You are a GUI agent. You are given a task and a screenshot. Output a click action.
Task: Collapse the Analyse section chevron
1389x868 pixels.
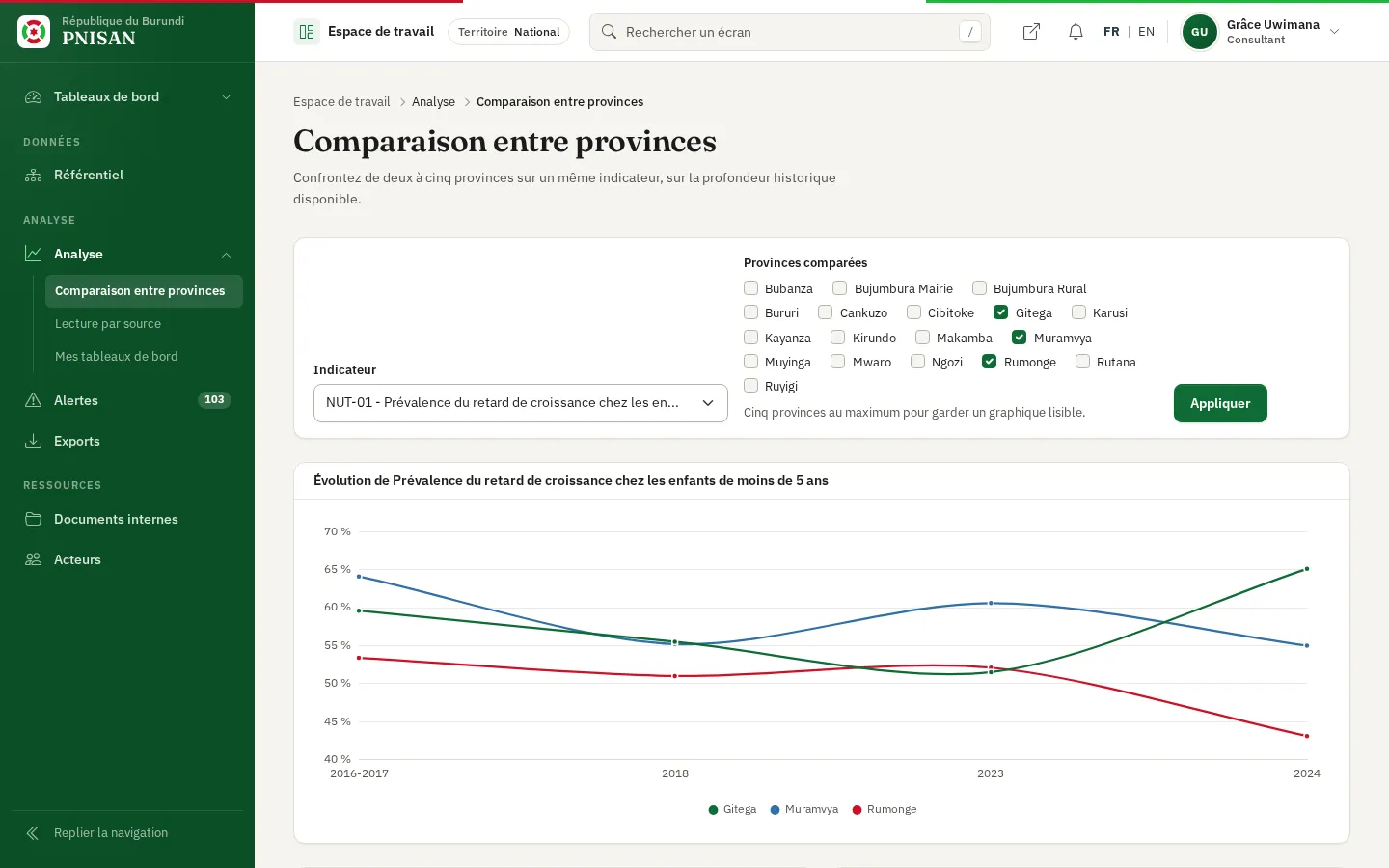point(227,255)
